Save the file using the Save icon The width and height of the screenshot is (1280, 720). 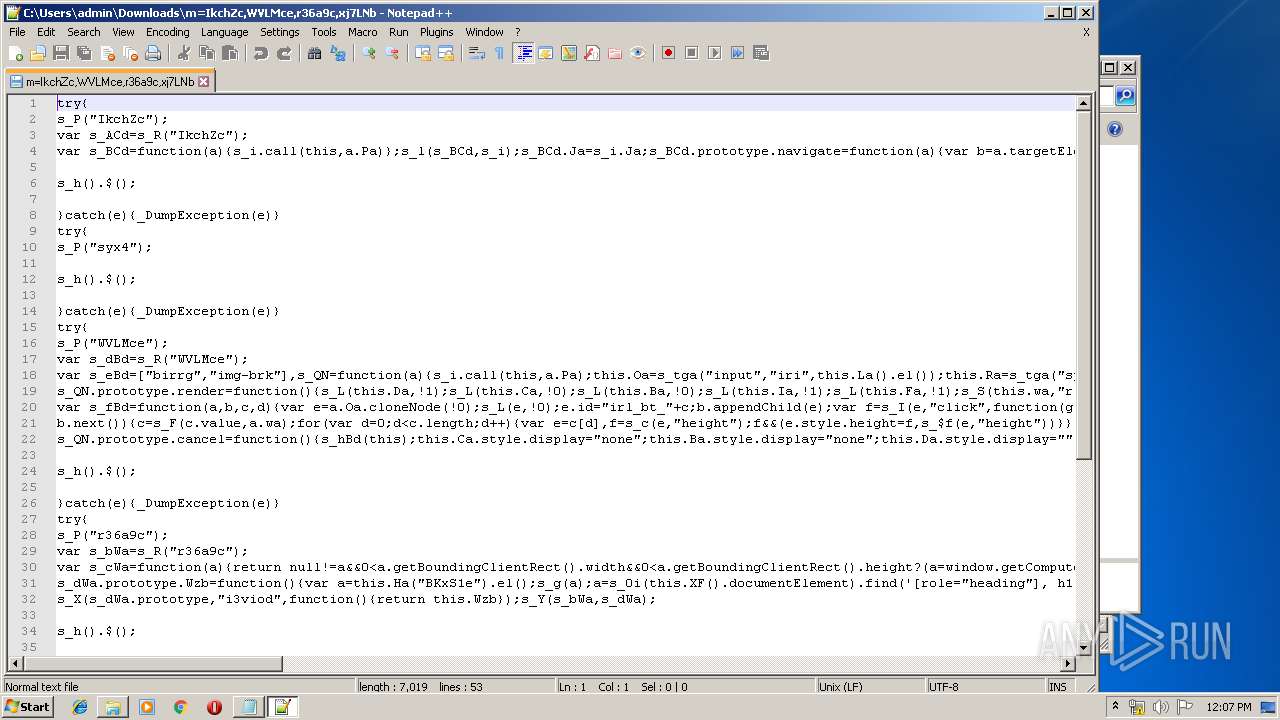(61, 53)
